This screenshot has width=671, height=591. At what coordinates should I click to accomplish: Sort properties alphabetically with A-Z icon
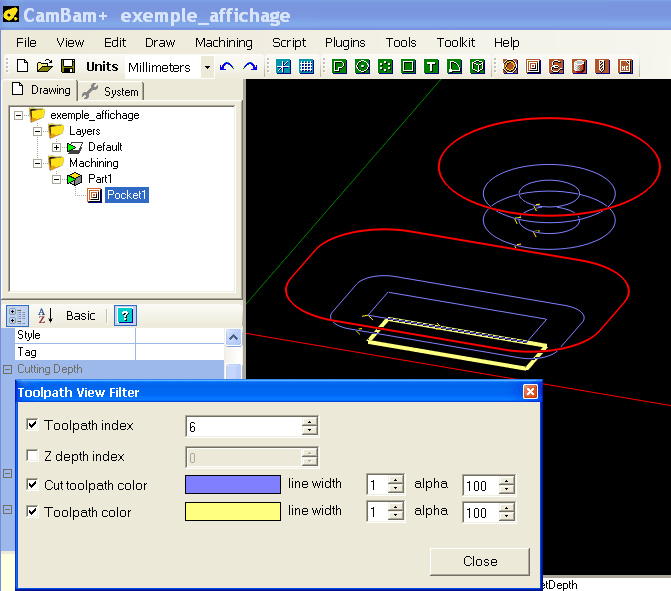(x=45, y=316)
